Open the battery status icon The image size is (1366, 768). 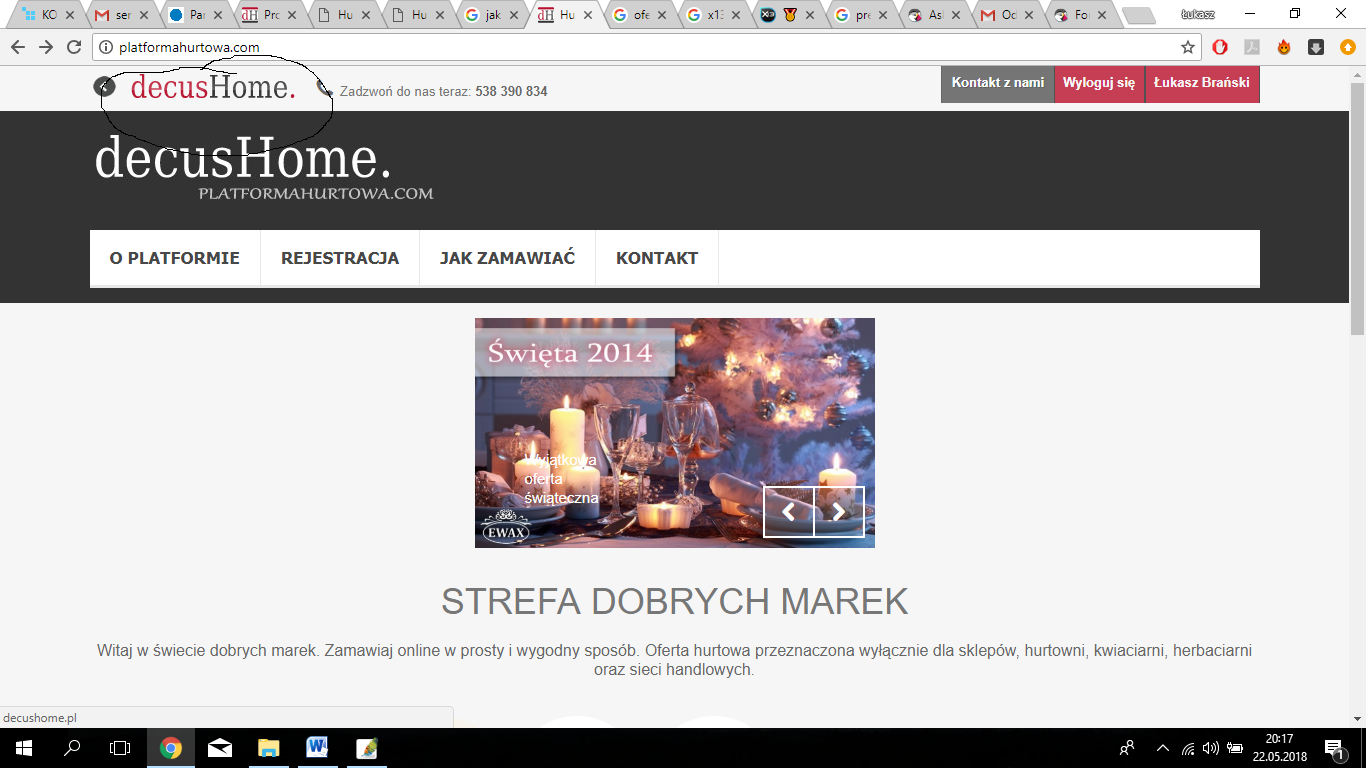[x=1235, y=748]
